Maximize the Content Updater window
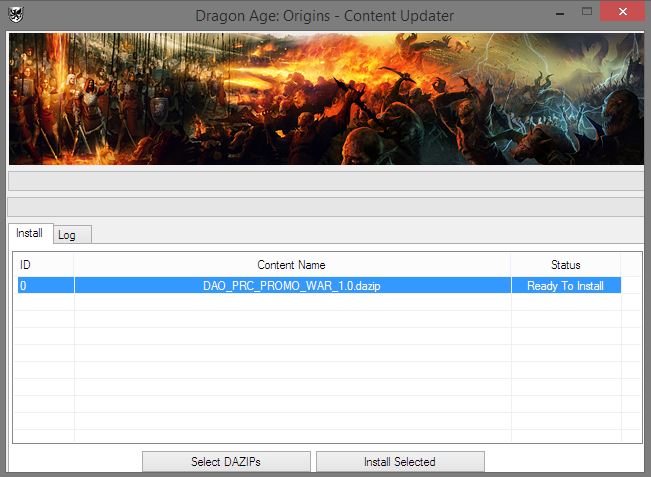651x477 pixels. click(x=587, y=12)
